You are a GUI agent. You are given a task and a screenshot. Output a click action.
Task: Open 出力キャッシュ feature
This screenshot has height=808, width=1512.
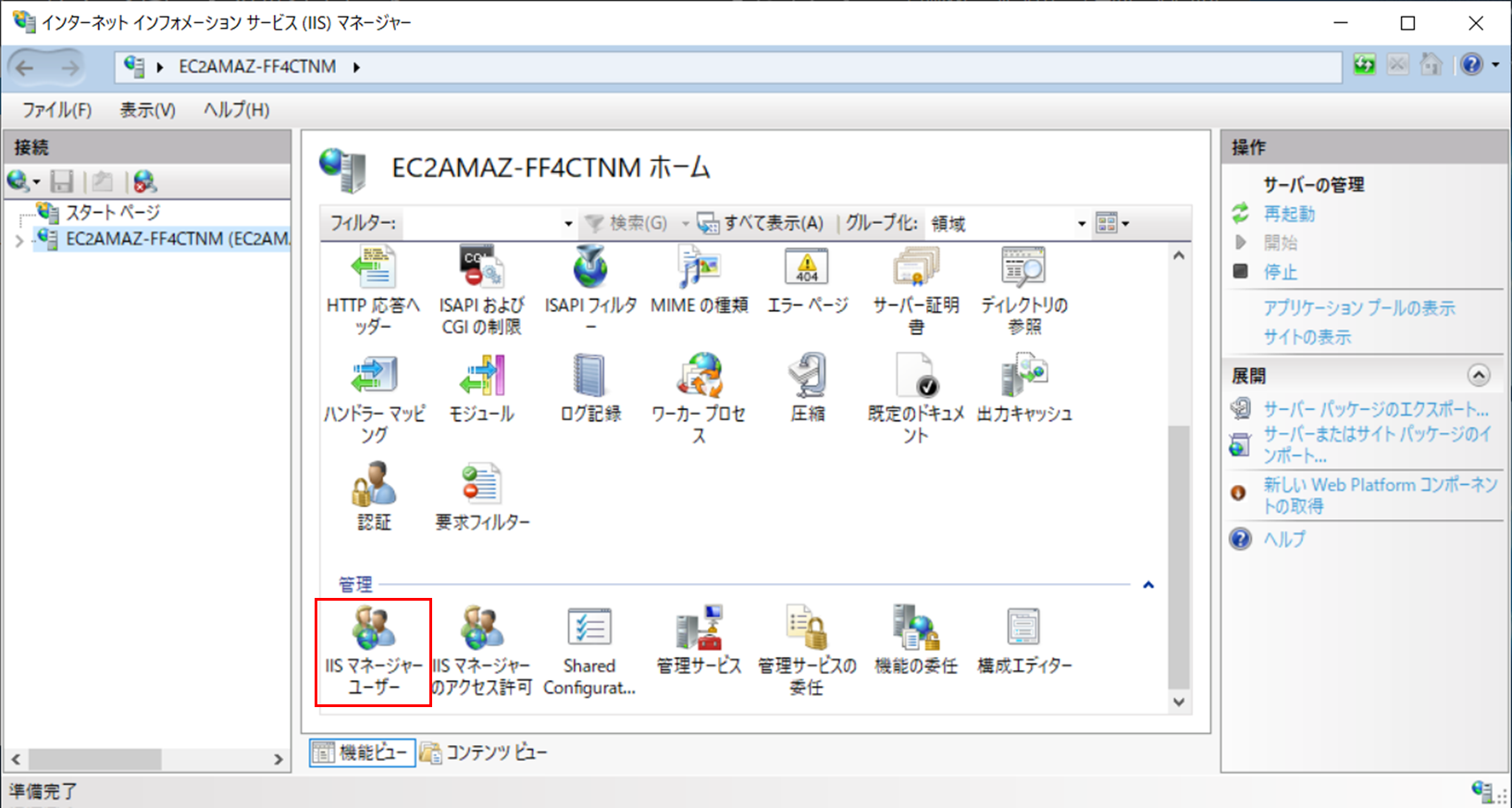(1024, 390)
